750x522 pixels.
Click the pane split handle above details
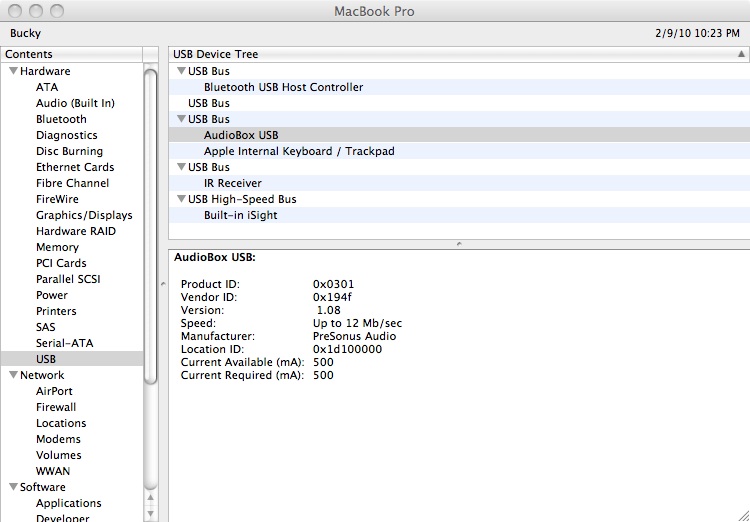click(459, 244)
